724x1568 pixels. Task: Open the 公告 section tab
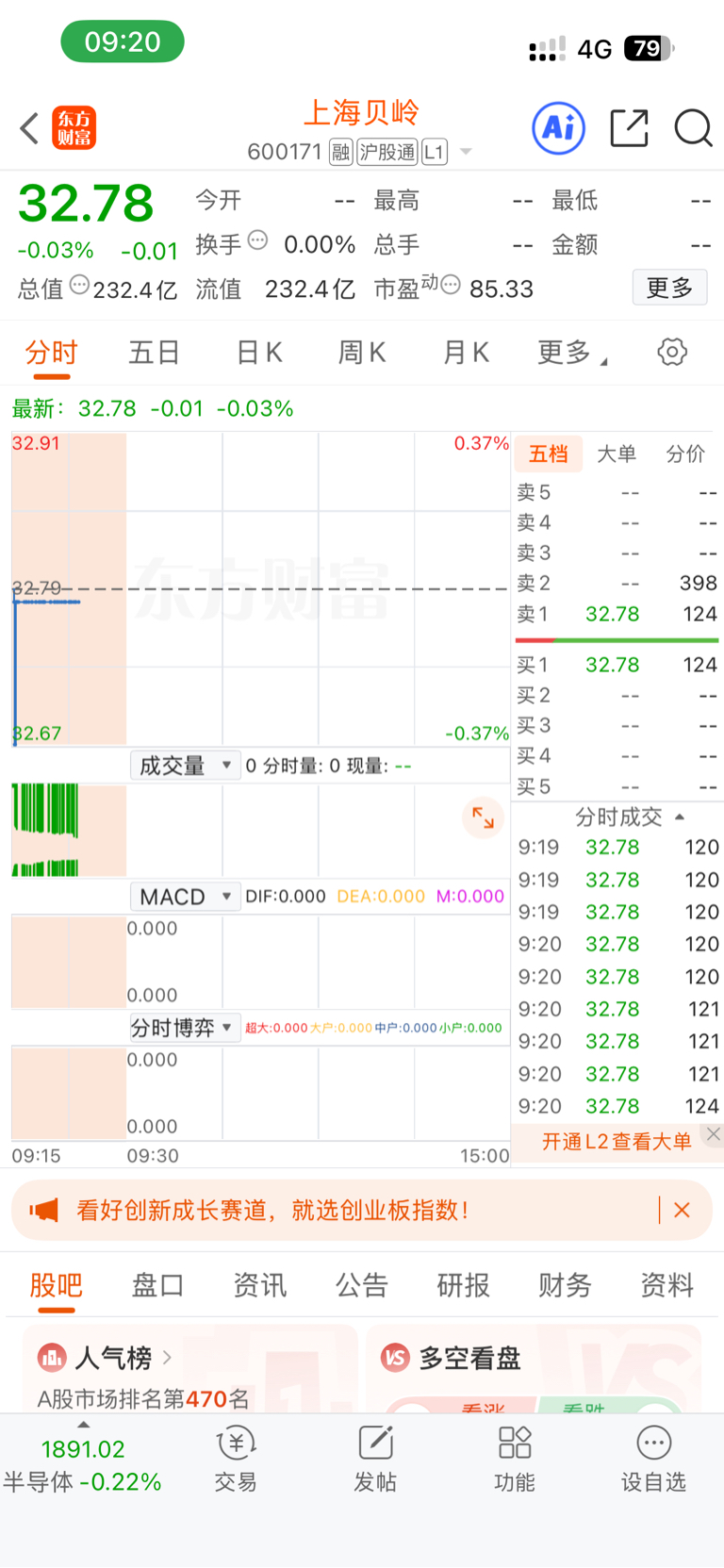[x=361, y=1285]
